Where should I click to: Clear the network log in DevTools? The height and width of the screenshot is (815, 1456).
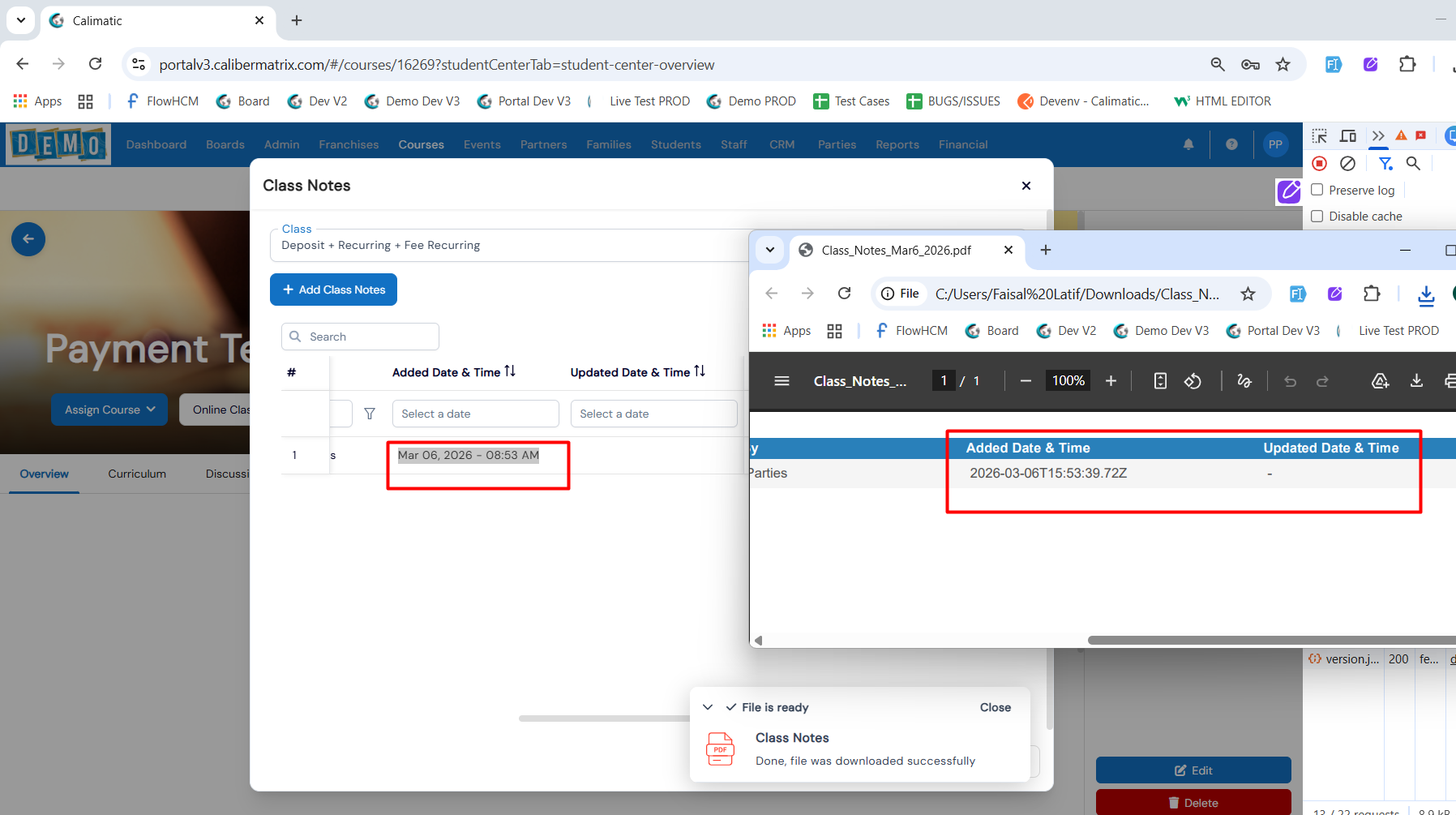1347,164
